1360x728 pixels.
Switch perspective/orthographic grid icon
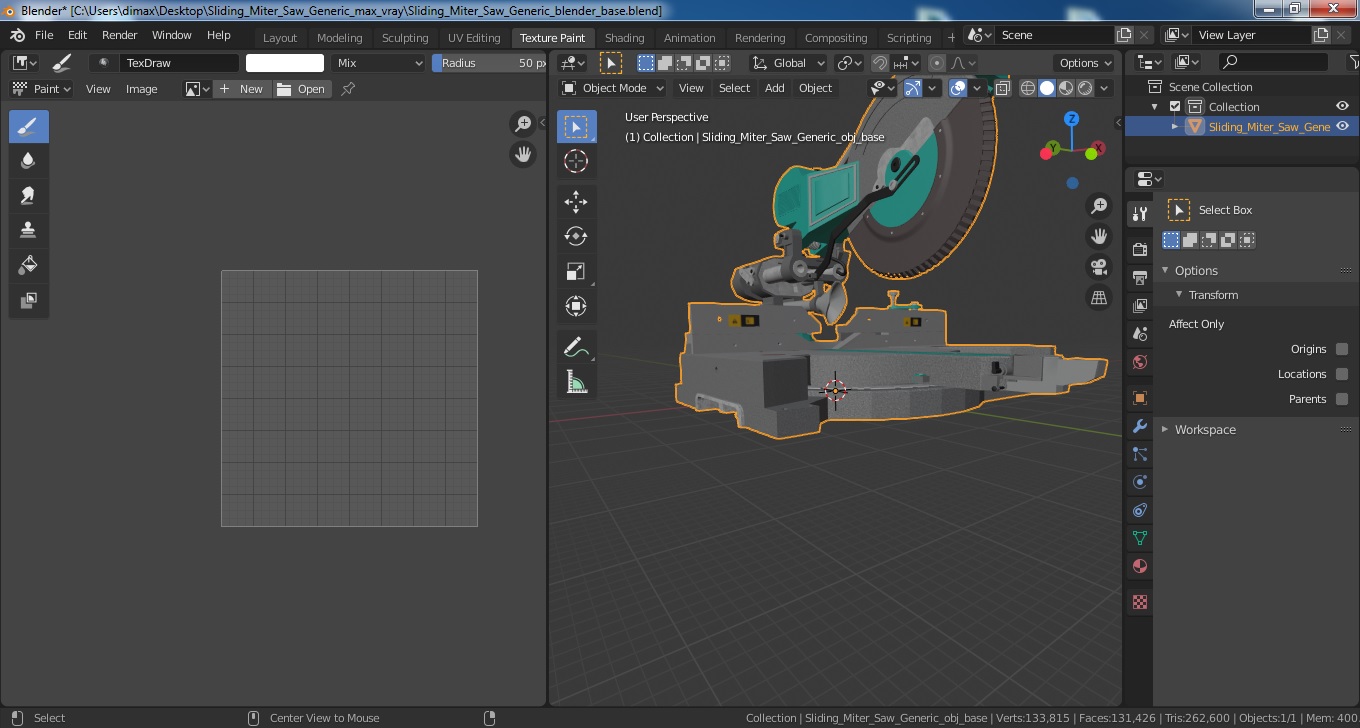(1099, 298)
